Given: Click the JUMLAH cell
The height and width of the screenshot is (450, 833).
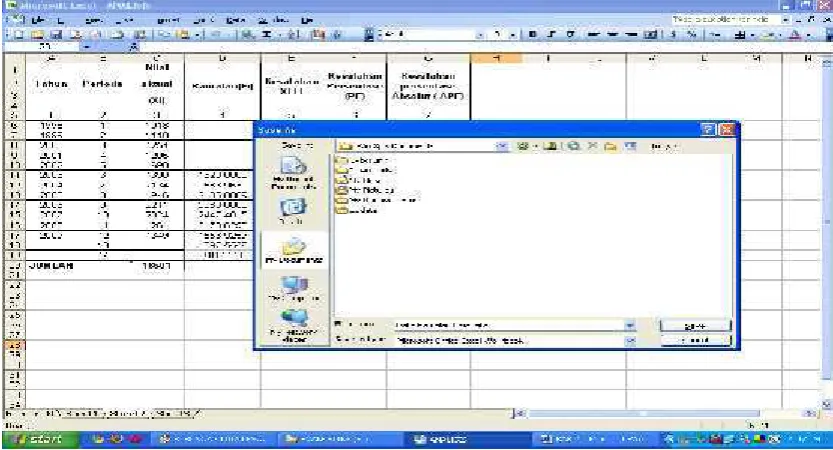Looking at the screenshot, I should pos(50,266).
